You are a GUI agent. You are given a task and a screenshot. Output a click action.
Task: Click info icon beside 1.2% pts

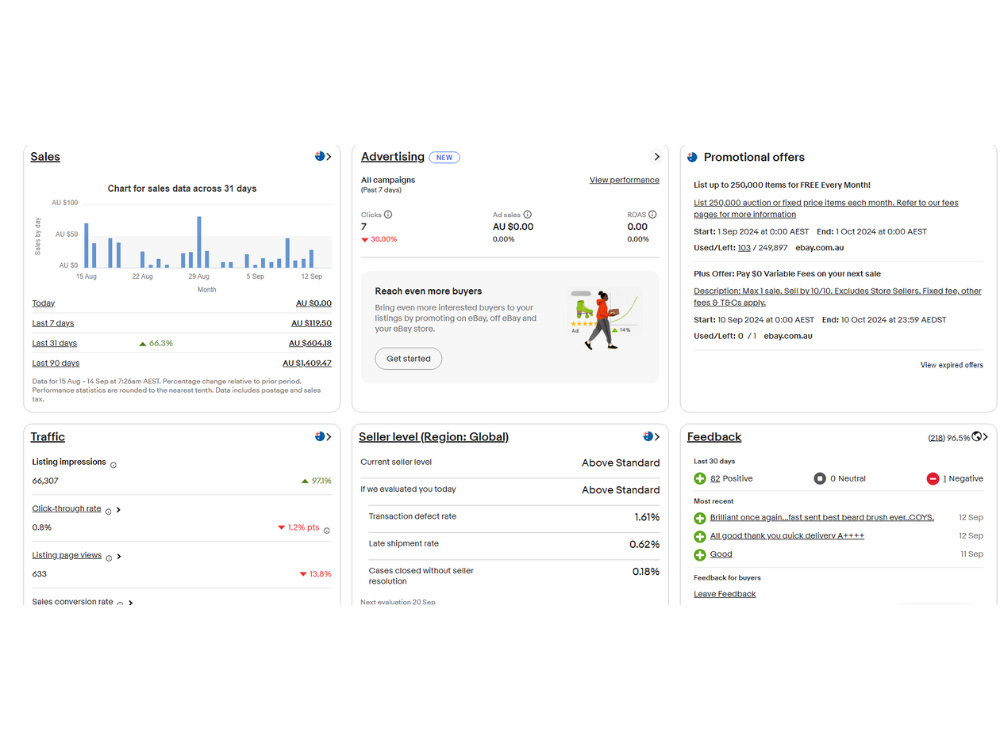(327, 531)
